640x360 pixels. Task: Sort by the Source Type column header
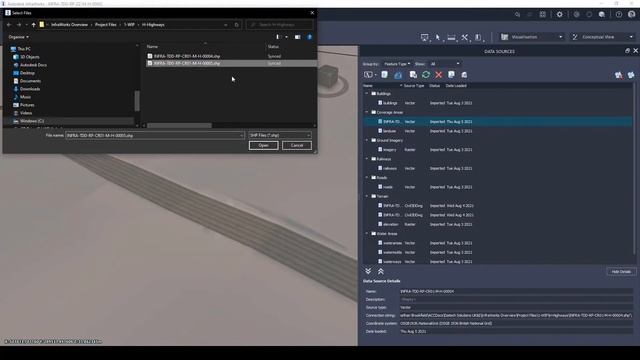tap(414, 86)
